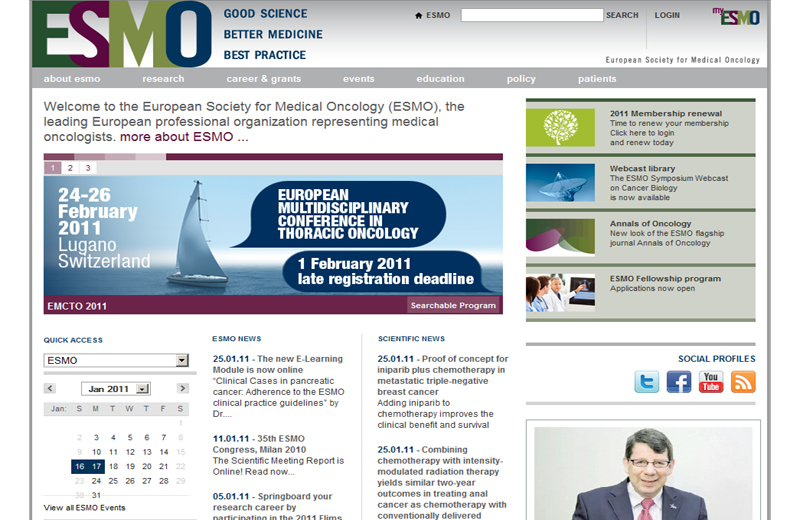The height and width of the screenshot is (520, 800).
Task: Open chemotherapy with intensity-modulated radiation news item
Action: (x=442, y=483)
